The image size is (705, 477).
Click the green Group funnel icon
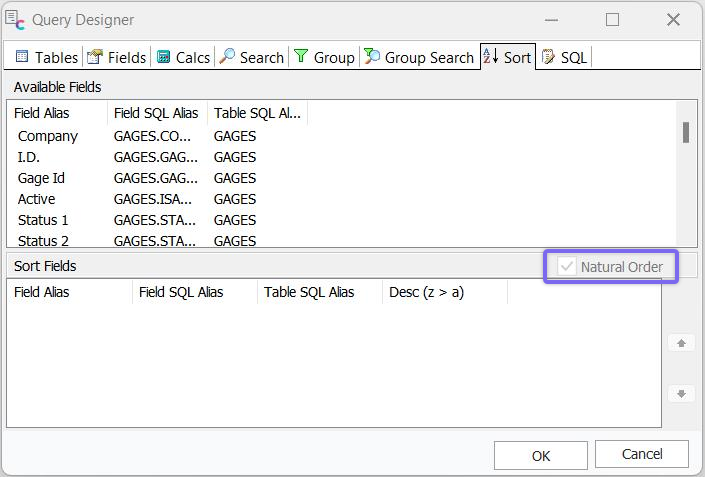[301, 57]
